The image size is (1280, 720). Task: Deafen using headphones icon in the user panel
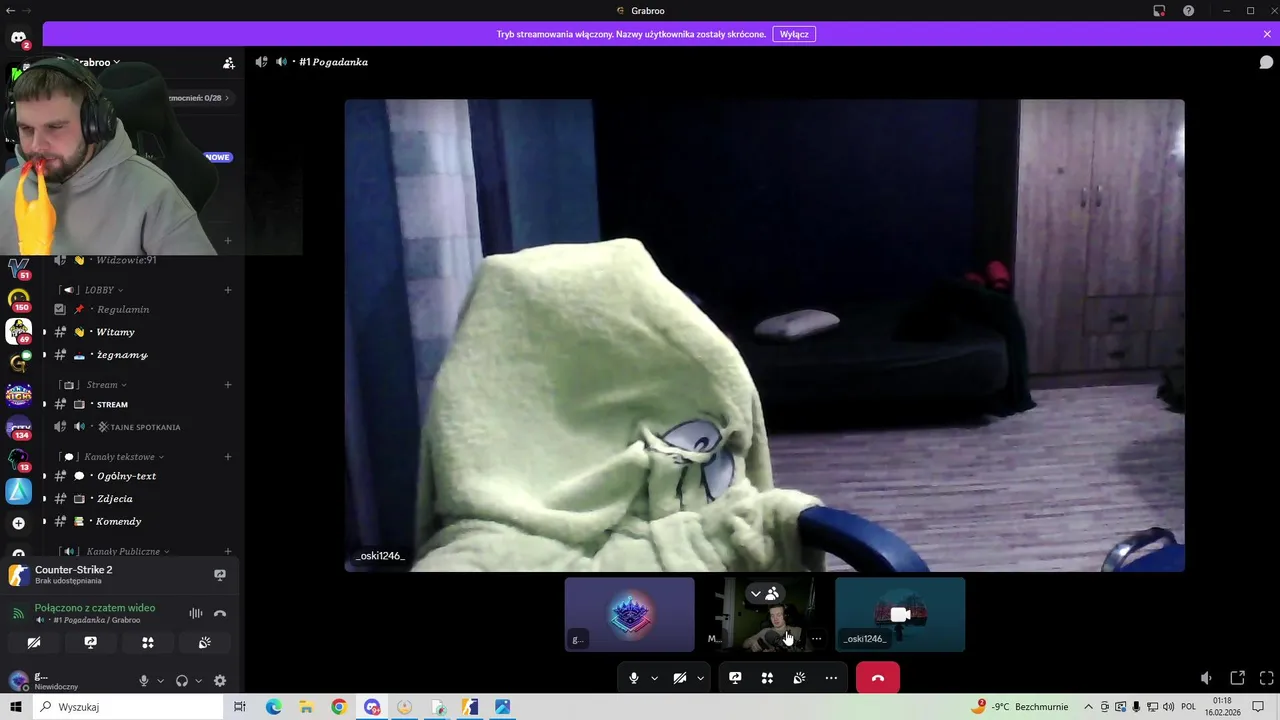pos(182,681)
